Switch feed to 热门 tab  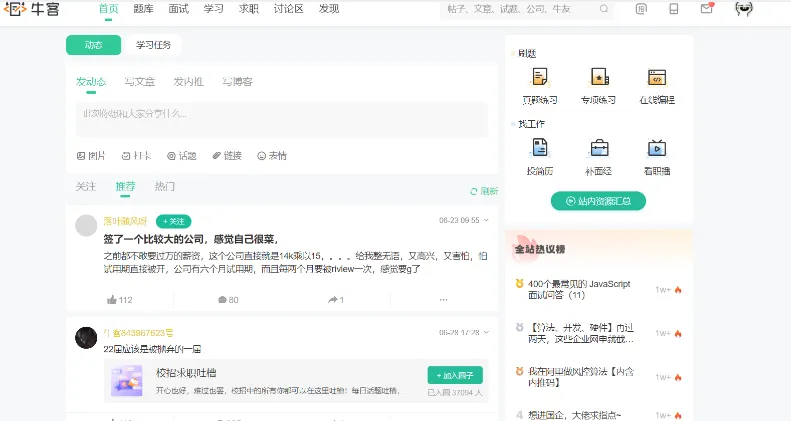(164, 187)
